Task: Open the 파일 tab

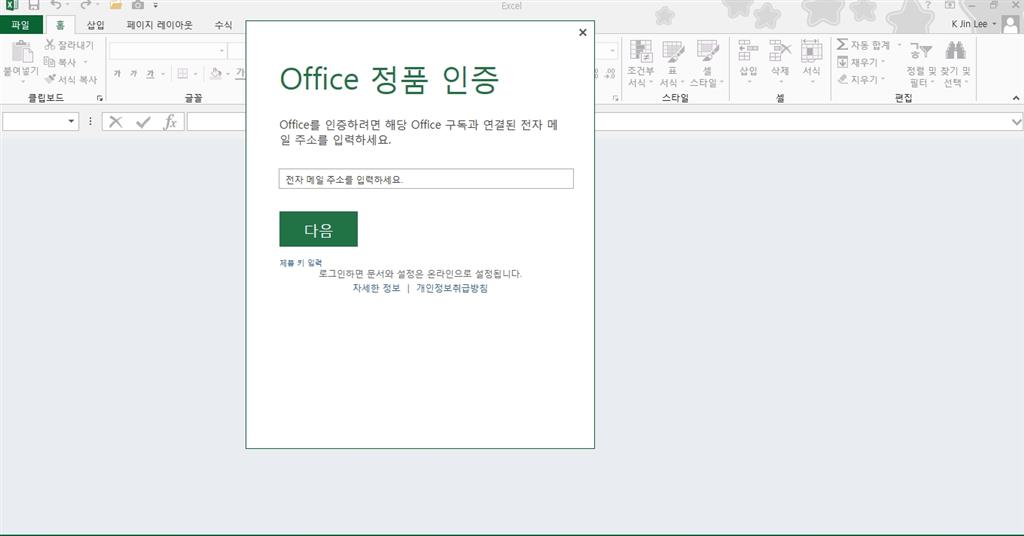Action: click(x=21, y=25)
